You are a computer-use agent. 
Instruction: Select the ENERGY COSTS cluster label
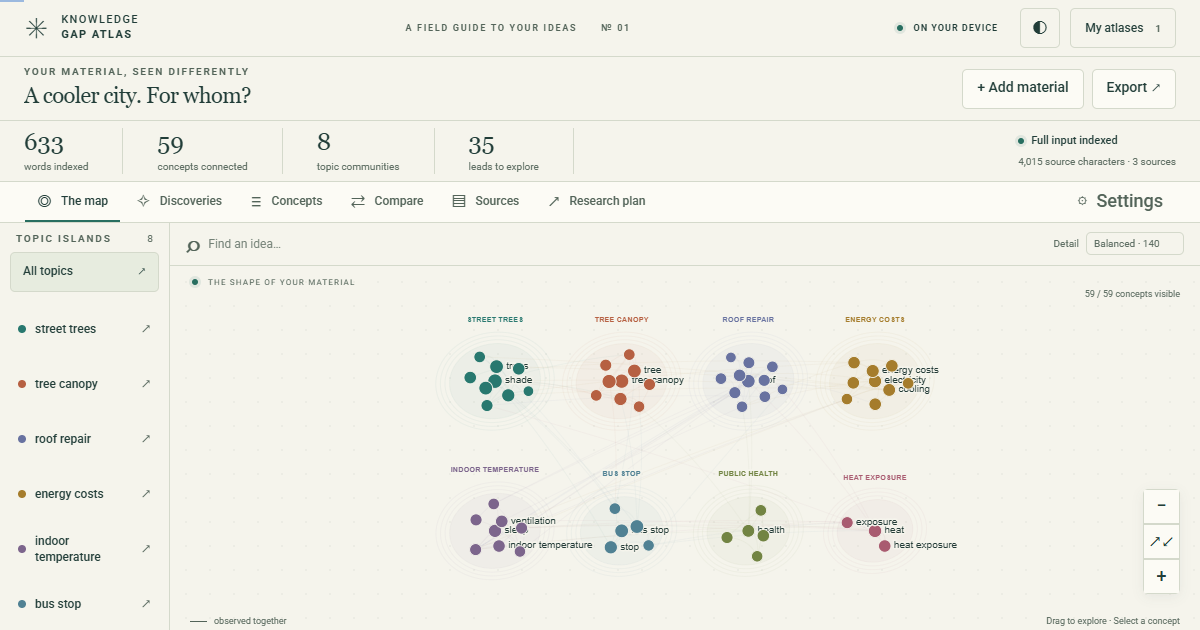875,320
